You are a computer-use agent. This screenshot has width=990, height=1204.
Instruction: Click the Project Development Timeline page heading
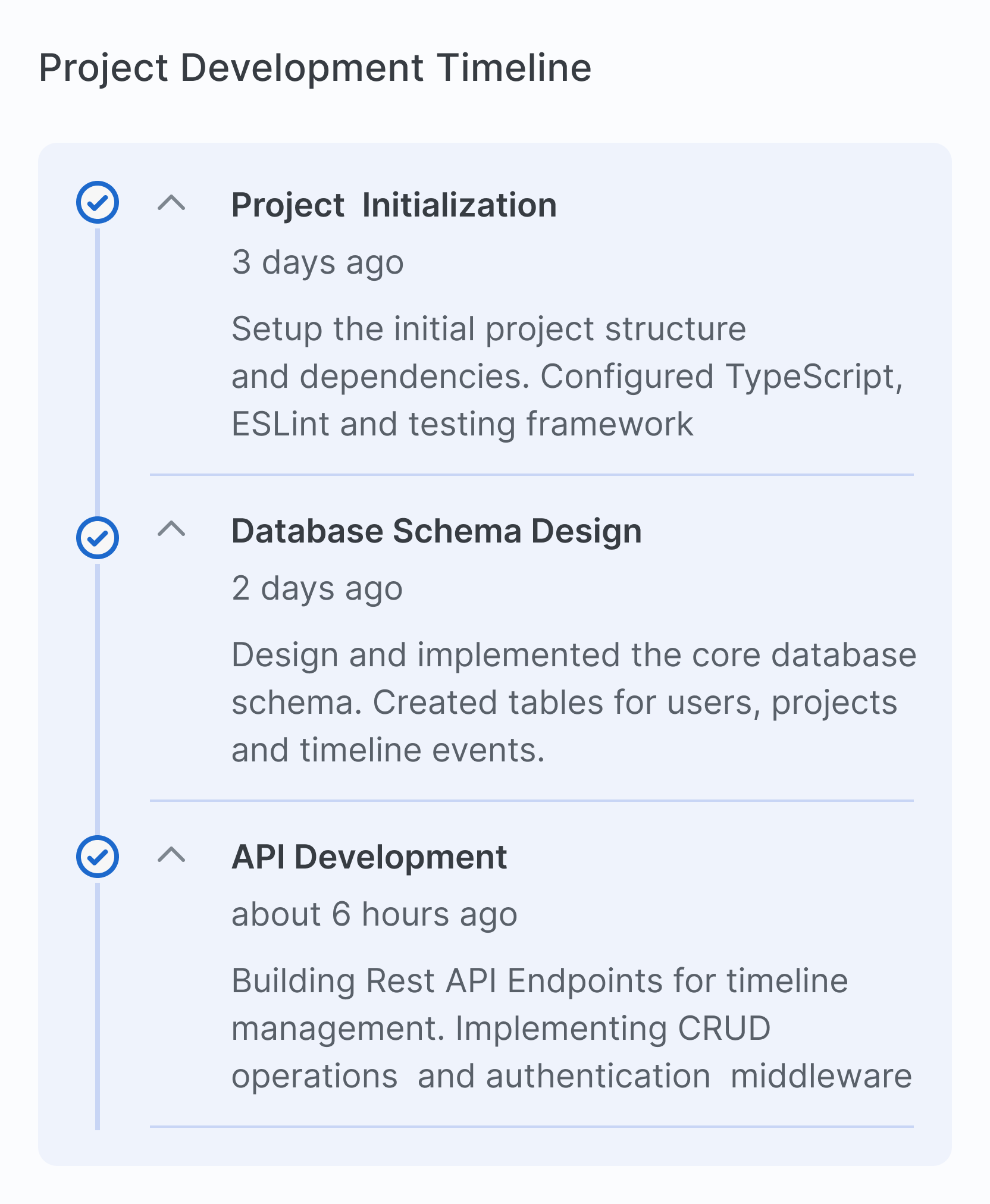click(x=315, y=67)
